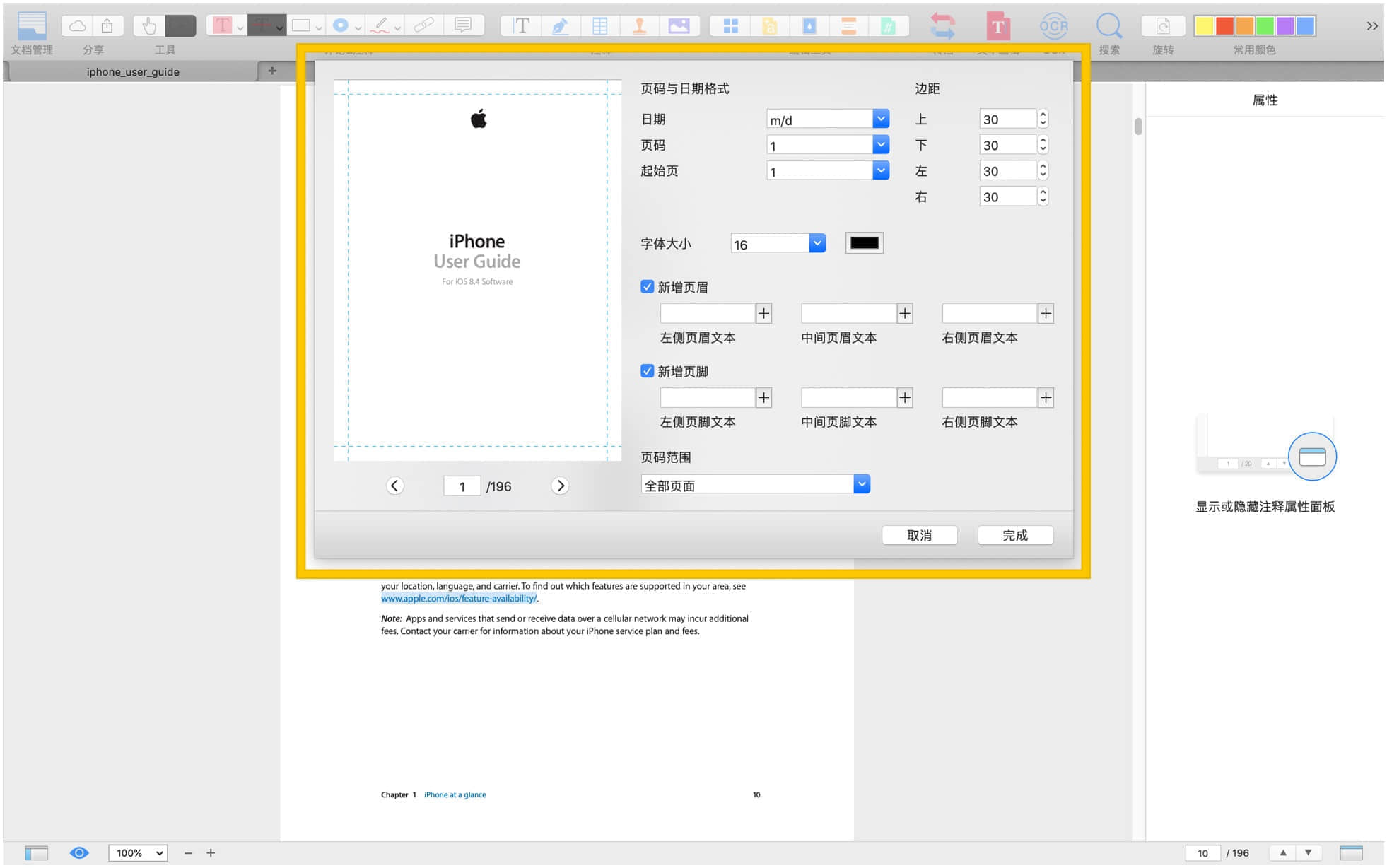
Task: Select the text box T tool
Action: (522, 25)
